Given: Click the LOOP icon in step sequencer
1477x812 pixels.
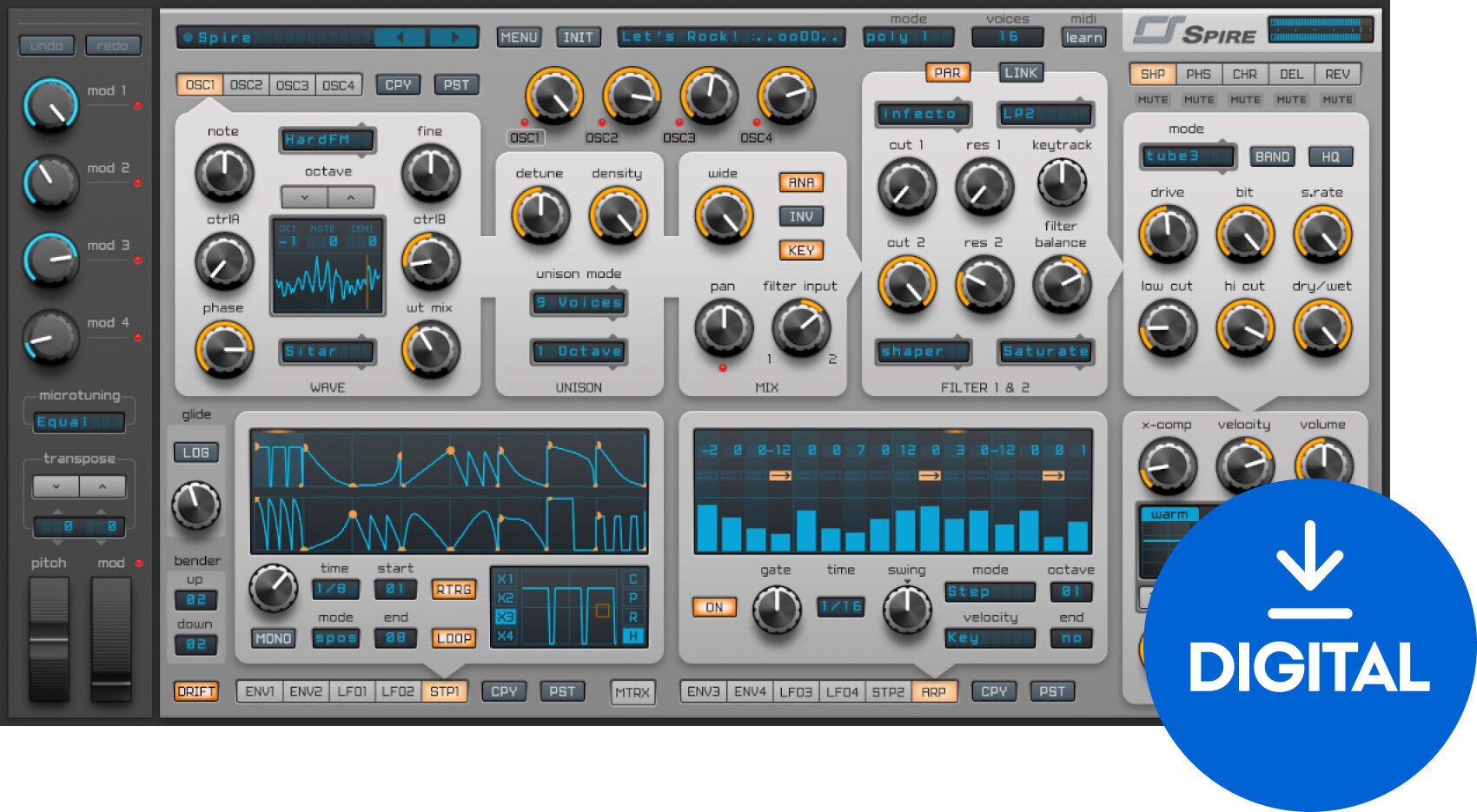Looking at the screenshot, I should pos(451,638).
